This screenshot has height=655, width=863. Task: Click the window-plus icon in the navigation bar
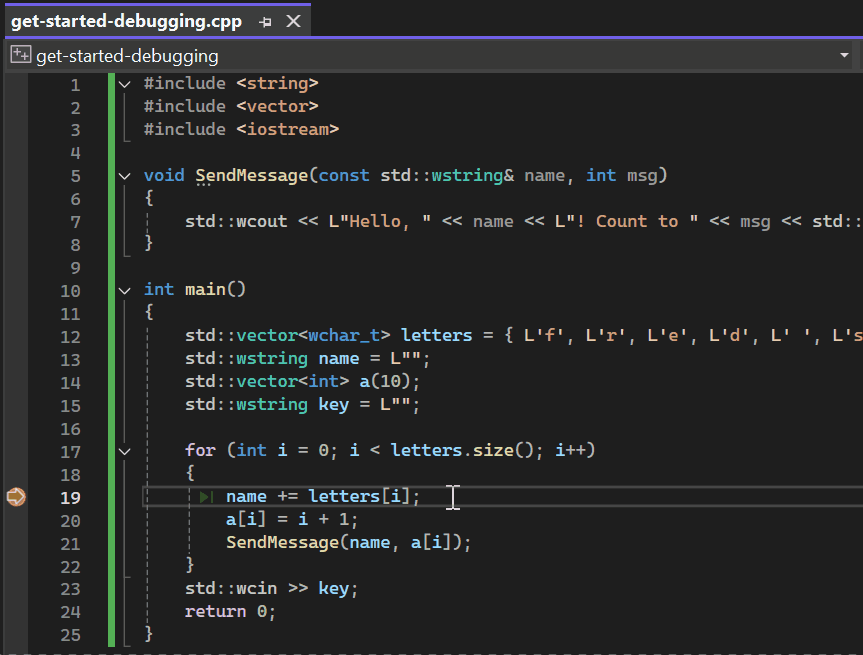click(x=20, y=56)
